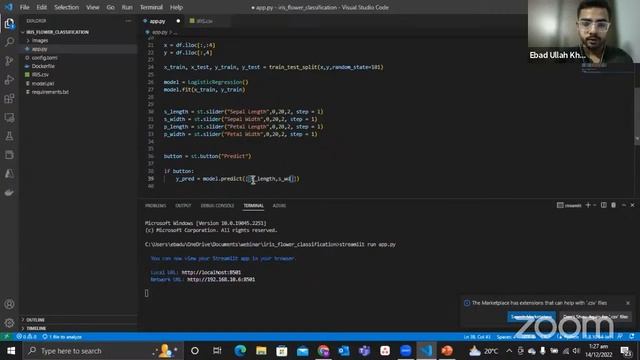Open Microsoft Edge from the taskbar

coord(240,351)
